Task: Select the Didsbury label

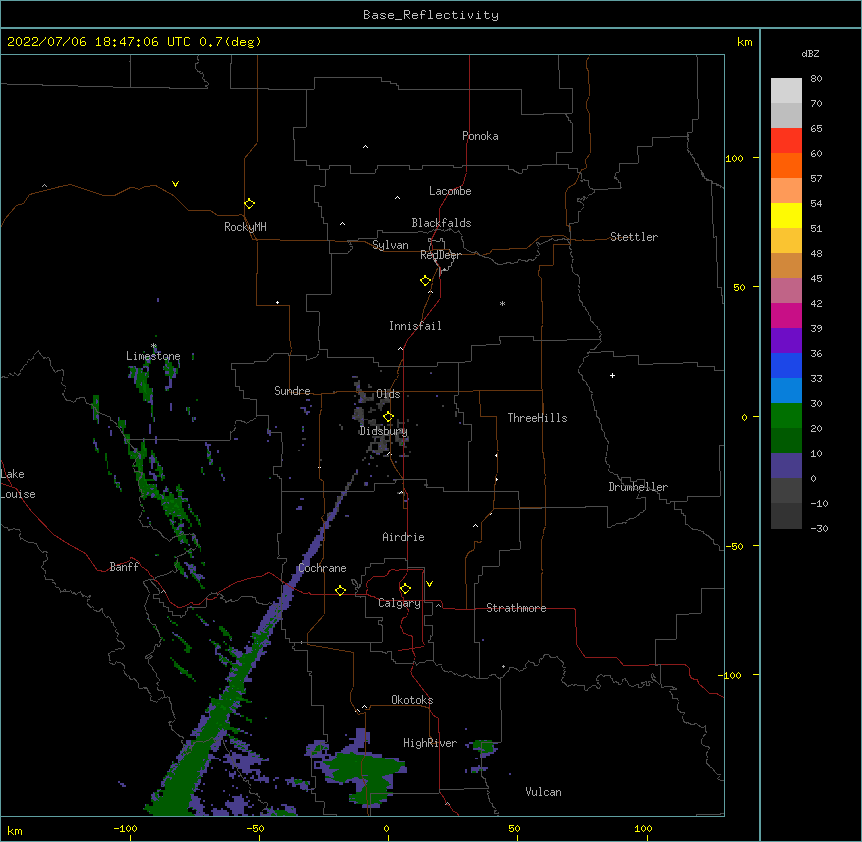Action: coord(383,431)
